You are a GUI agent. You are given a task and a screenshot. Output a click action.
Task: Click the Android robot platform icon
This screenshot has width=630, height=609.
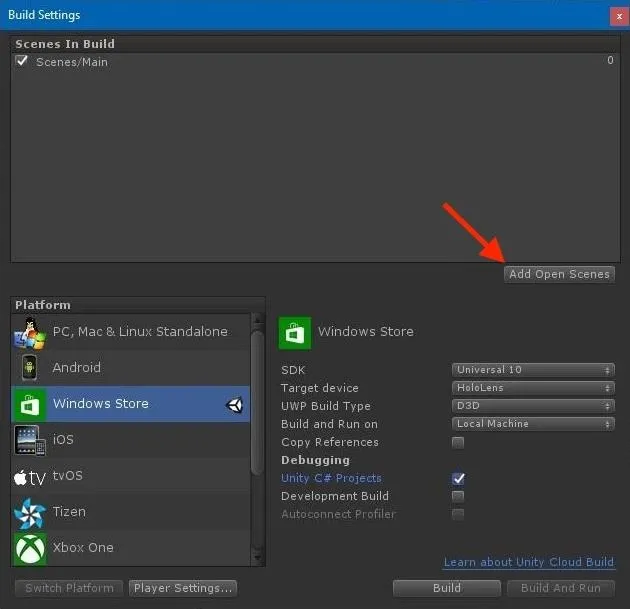pyautogui.click(x=29, y=368)
